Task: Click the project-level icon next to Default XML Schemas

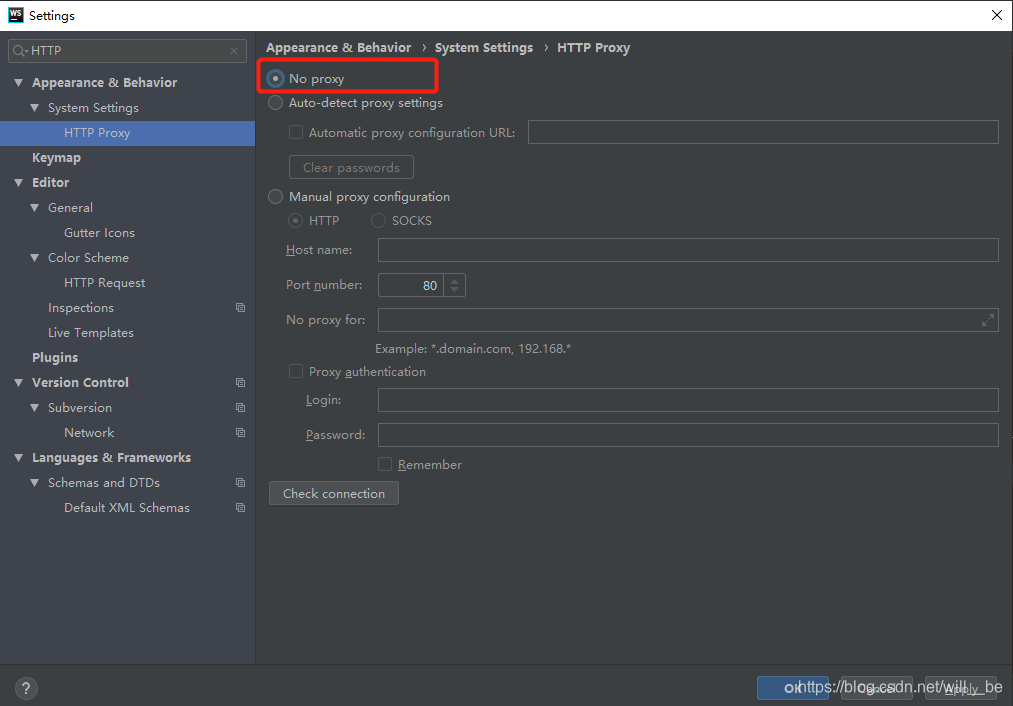Action: (240, 508)
